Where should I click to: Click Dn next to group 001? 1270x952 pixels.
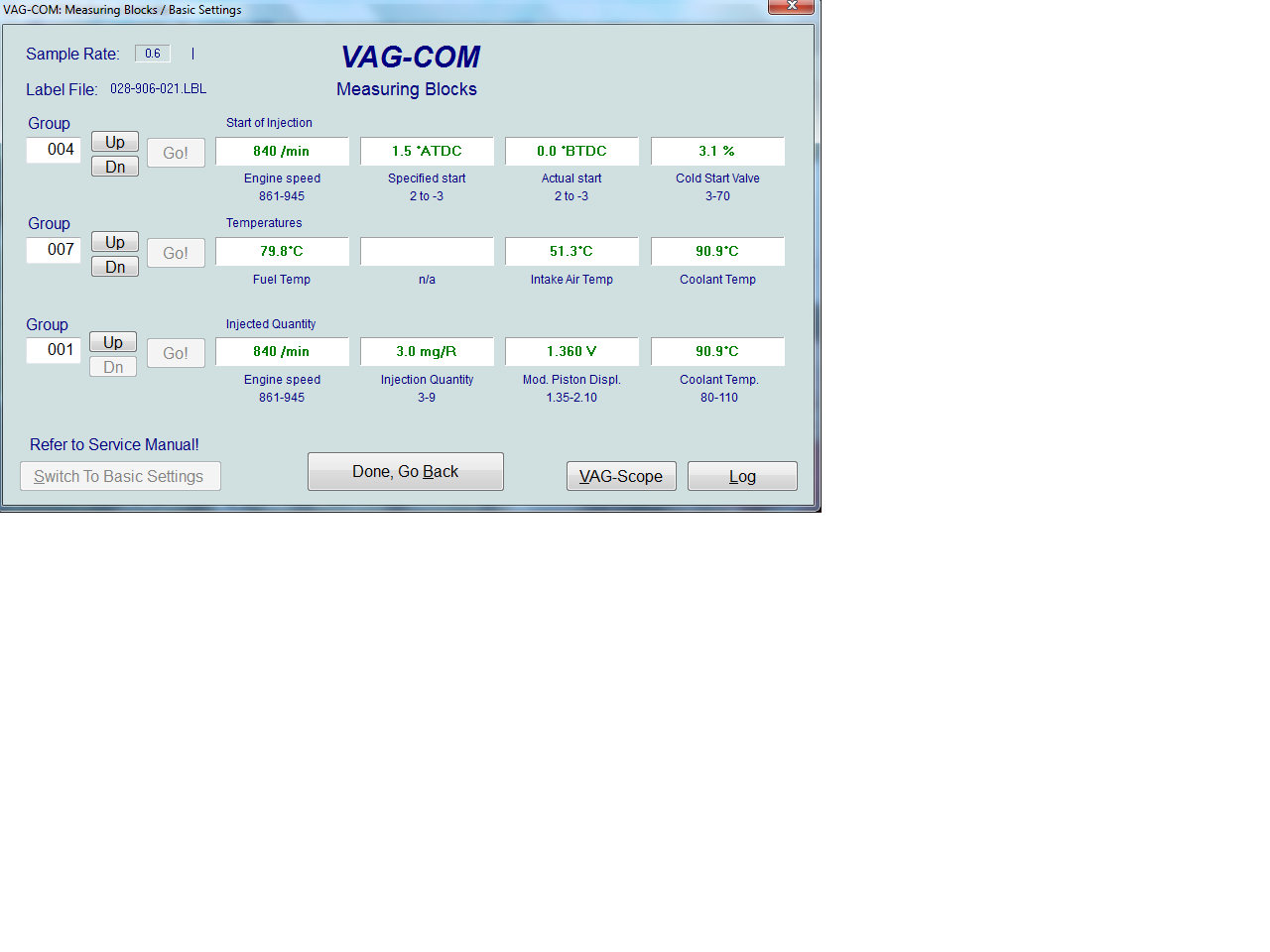click(x=113, y=367)
